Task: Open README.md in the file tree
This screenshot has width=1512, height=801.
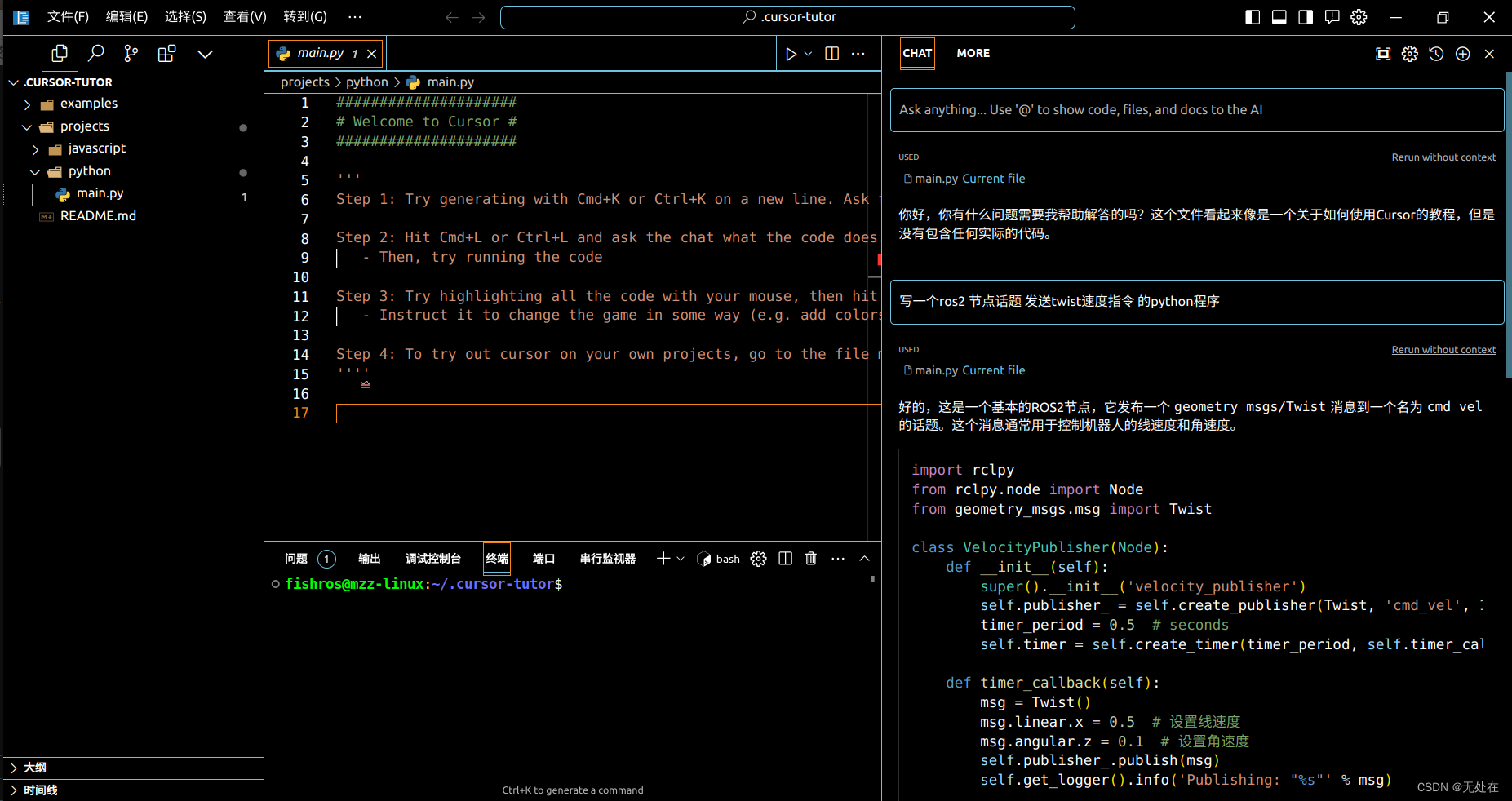Action: tap(134, 216)
